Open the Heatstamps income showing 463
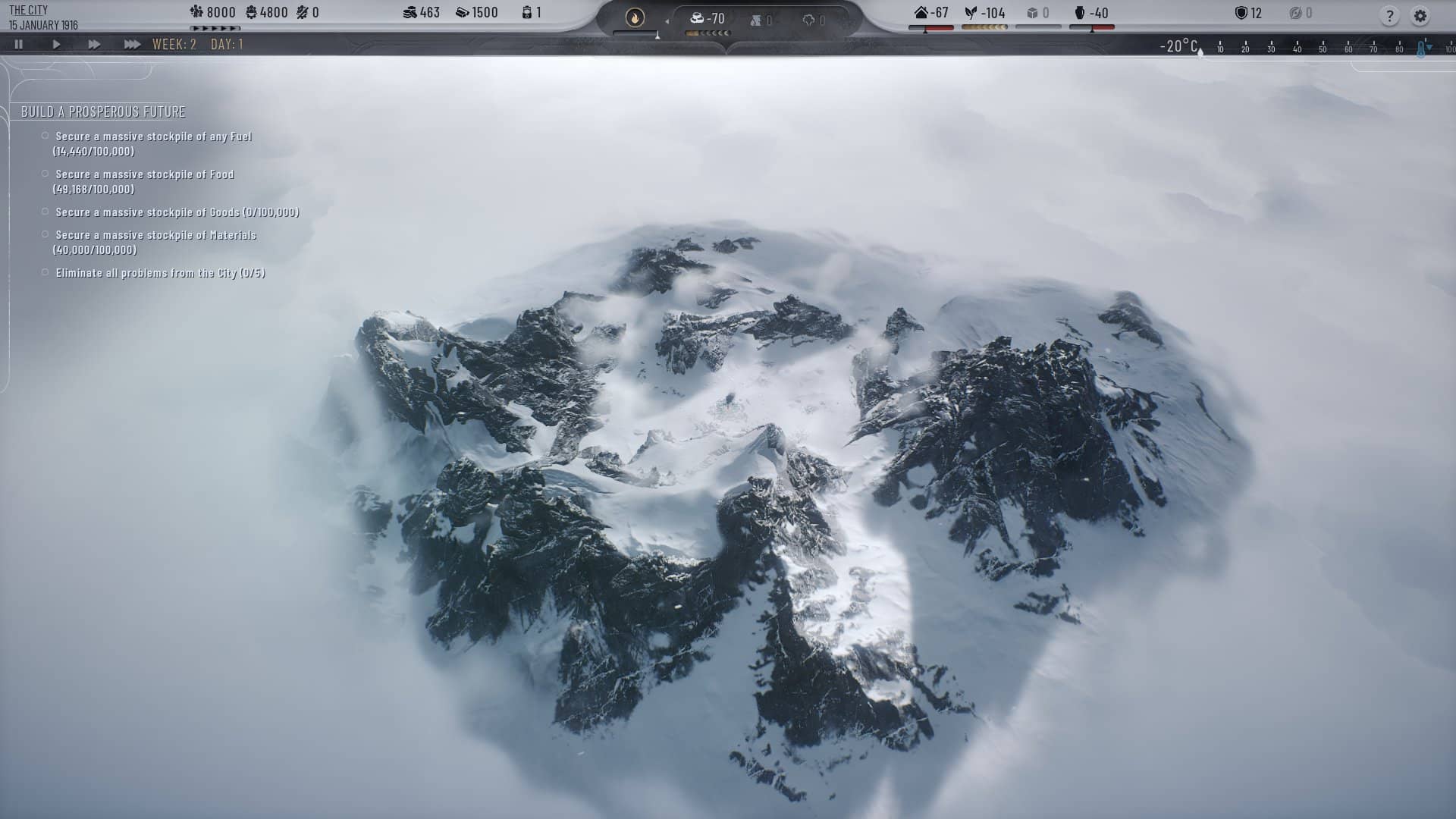The width and height of the screenshot is (1456, 819). pyautogui.click(x=421, y=12)
